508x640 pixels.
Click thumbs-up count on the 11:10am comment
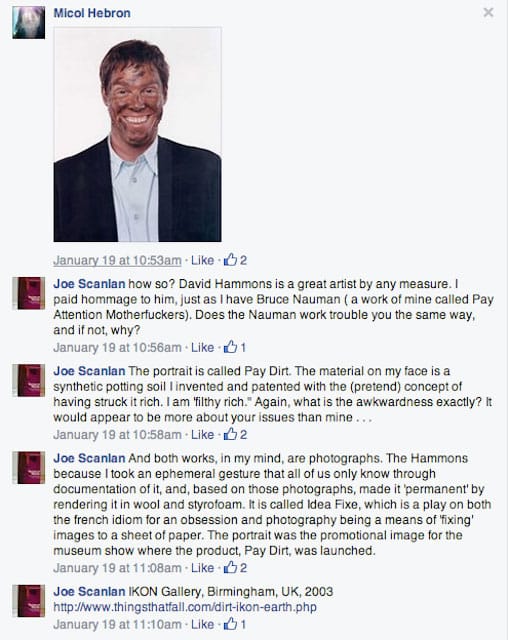(x=235, y=624)
